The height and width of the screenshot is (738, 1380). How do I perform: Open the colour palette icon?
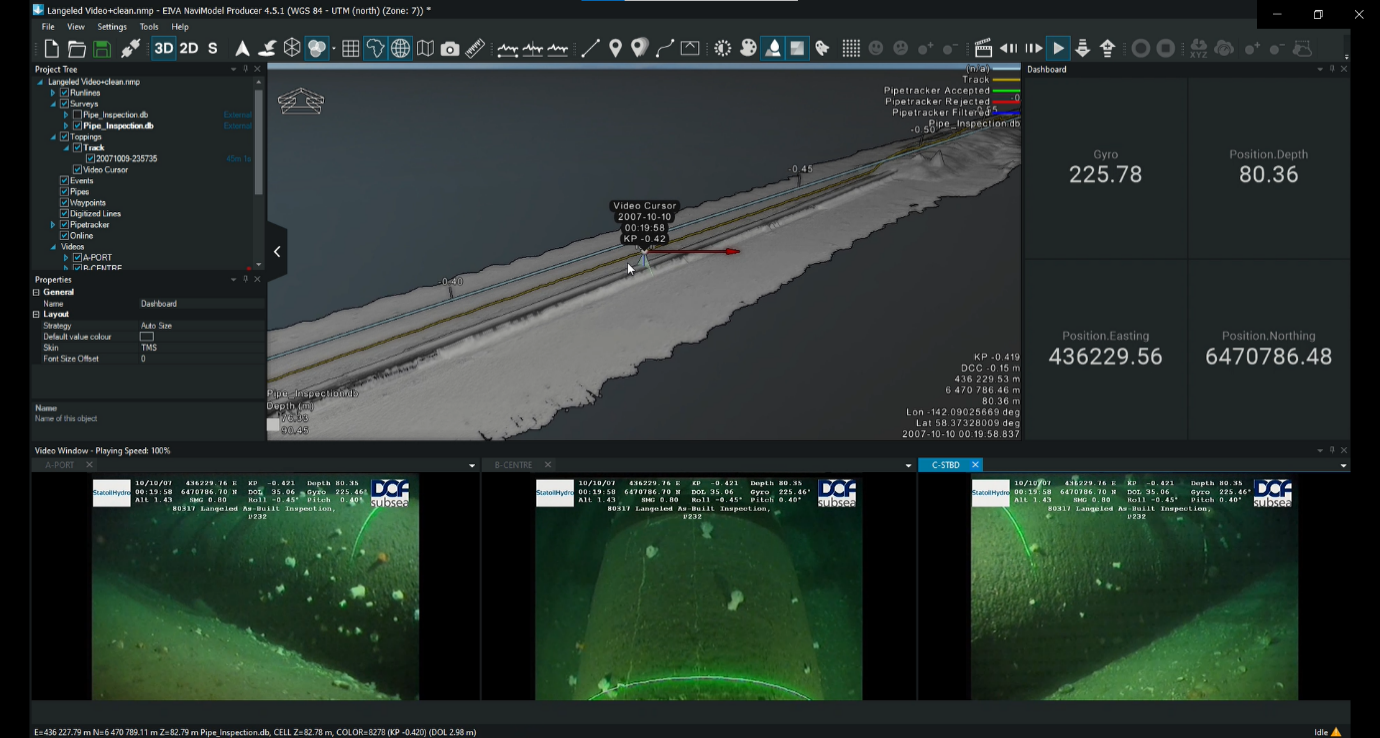(x=747, y=48)
